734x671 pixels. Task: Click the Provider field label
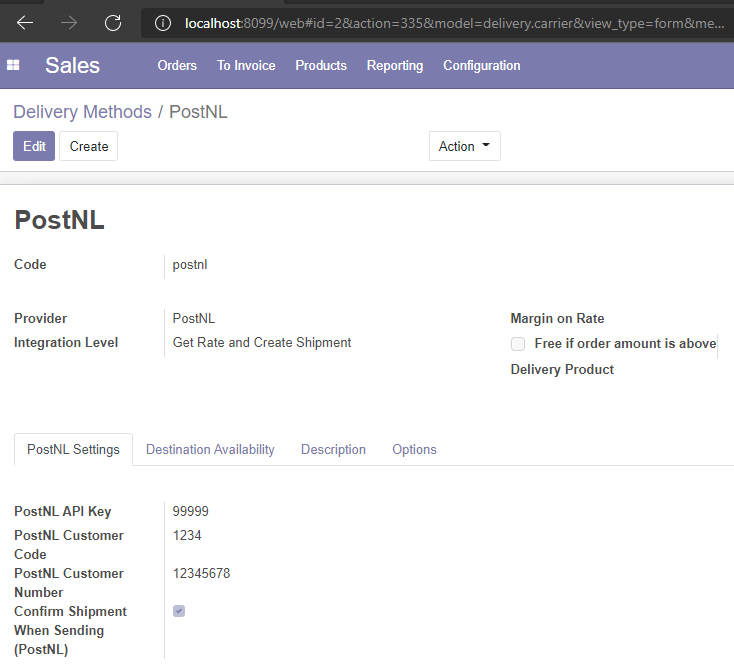pyautogui.click(x=41, y=318)
